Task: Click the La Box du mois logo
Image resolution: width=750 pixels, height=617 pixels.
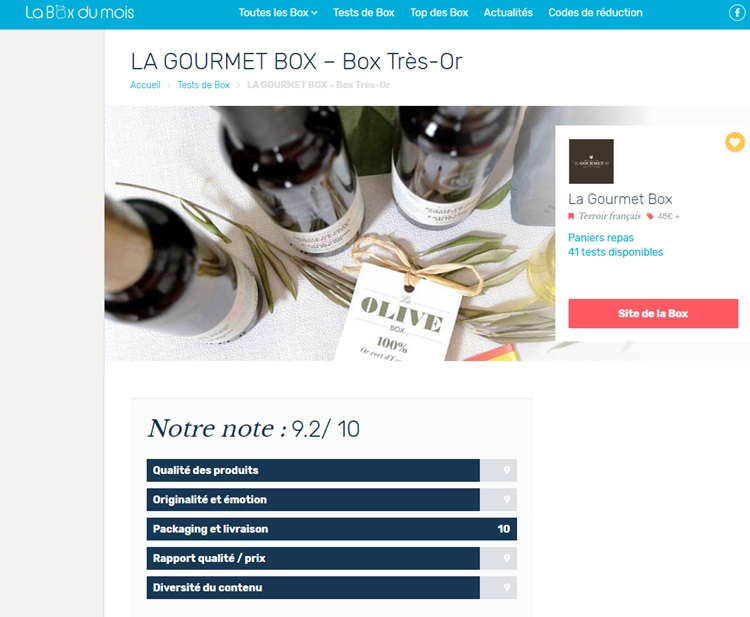Action: tap(80, 12)
